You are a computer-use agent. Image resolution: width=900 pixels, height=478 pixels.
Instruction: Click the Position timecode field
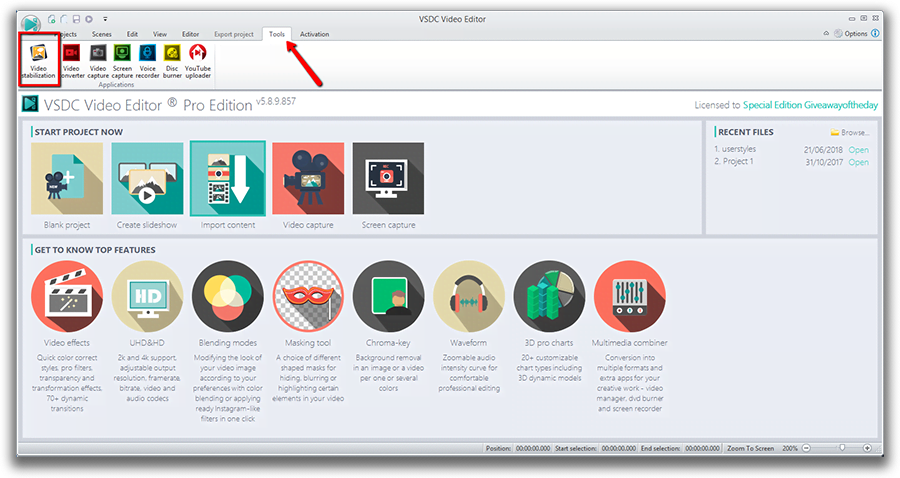pyautogui.click(x=533, y=448)
